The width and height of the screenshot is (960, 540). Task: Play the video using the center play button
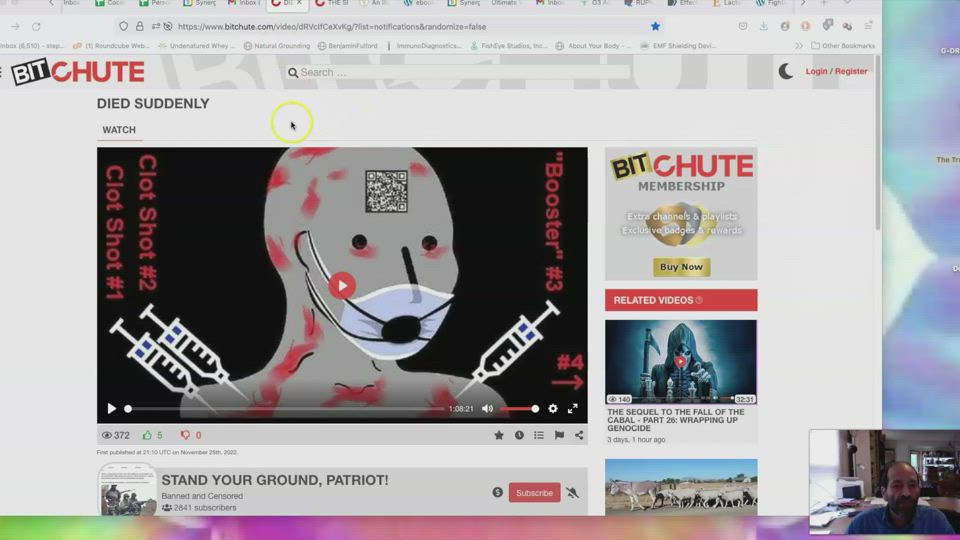(x=342, y=285)
